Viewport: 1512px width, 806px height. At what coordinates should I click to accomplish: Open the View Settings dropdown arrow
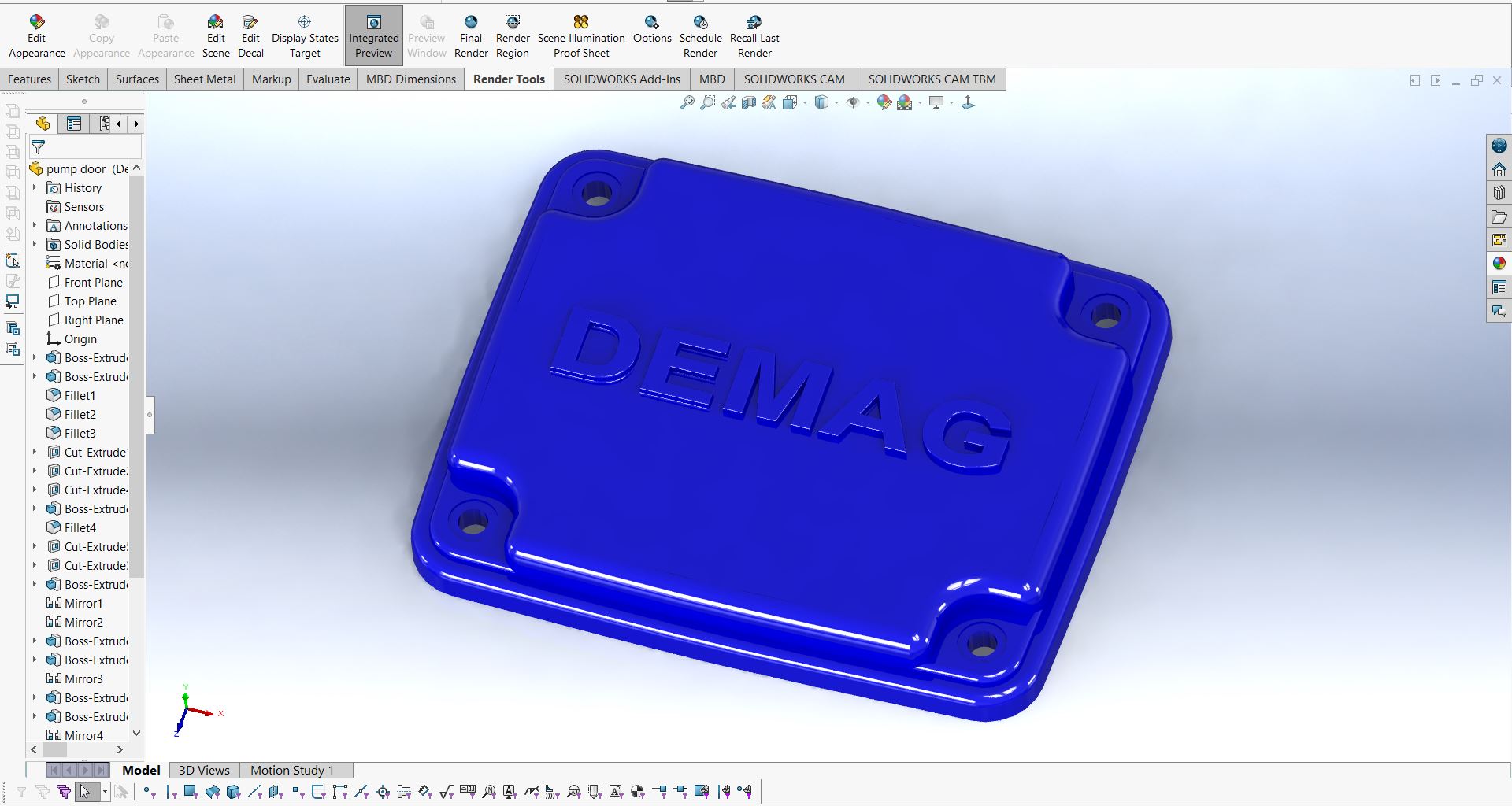[951, 102]
